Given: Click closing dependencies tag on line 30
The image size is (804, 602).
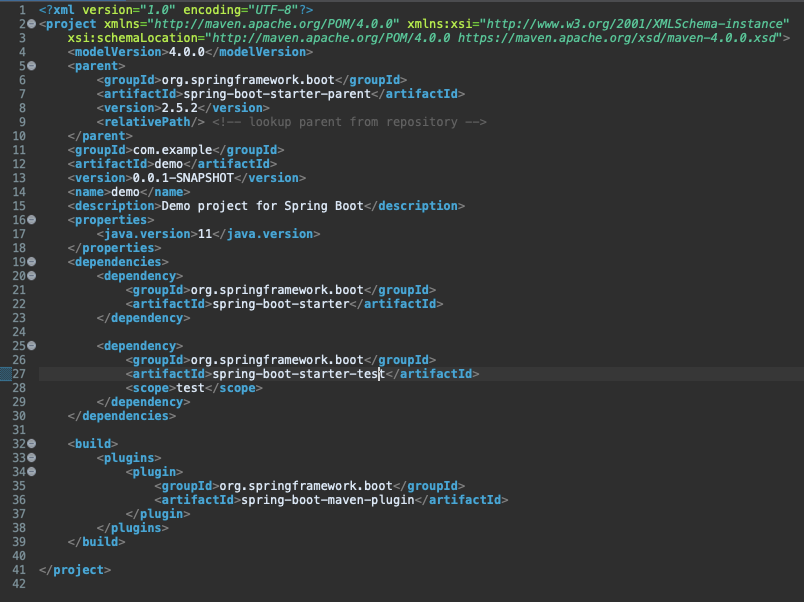Looking at the screenshot, I should [x=122, y=416].
